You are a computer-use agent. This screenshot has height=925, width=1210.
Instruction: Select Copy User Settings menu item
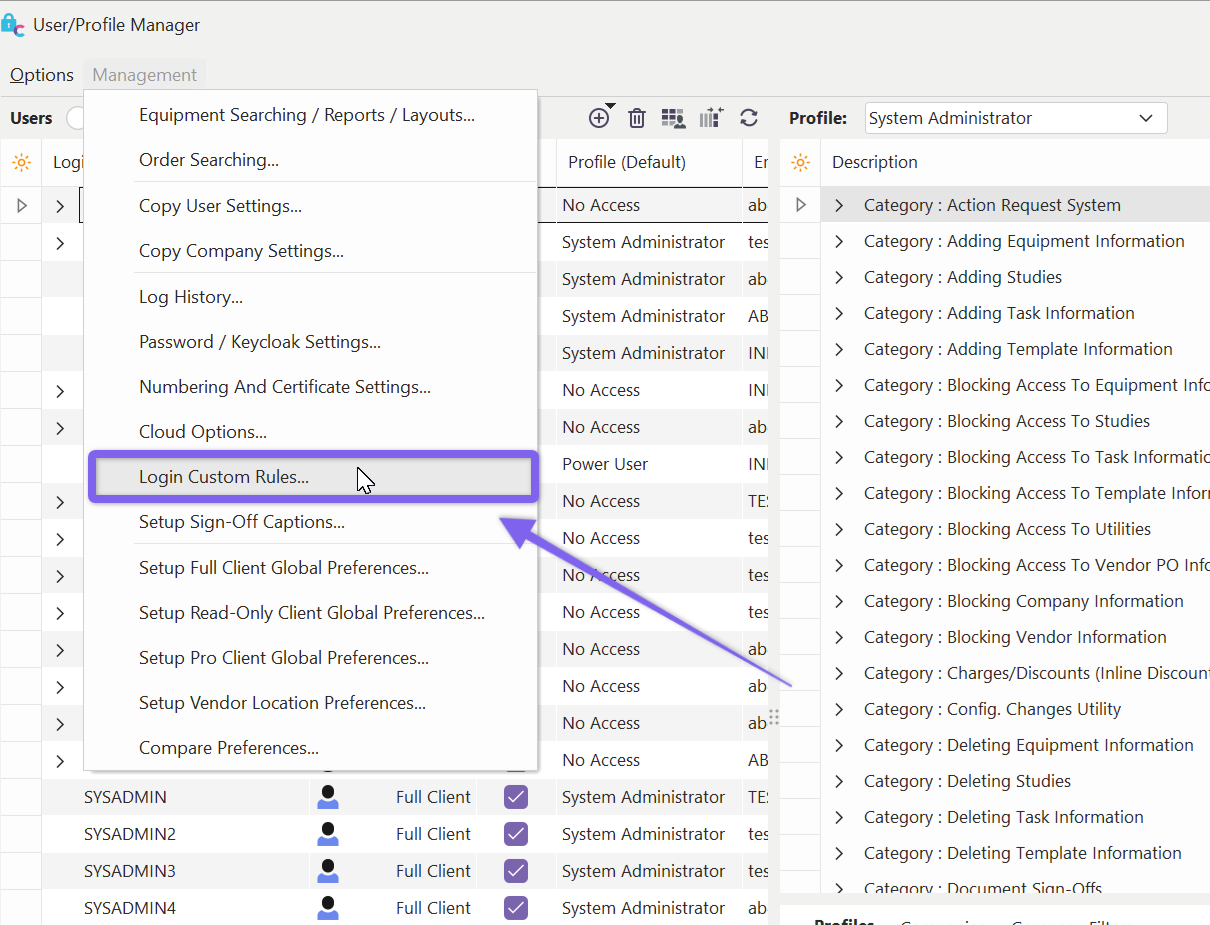220,206
